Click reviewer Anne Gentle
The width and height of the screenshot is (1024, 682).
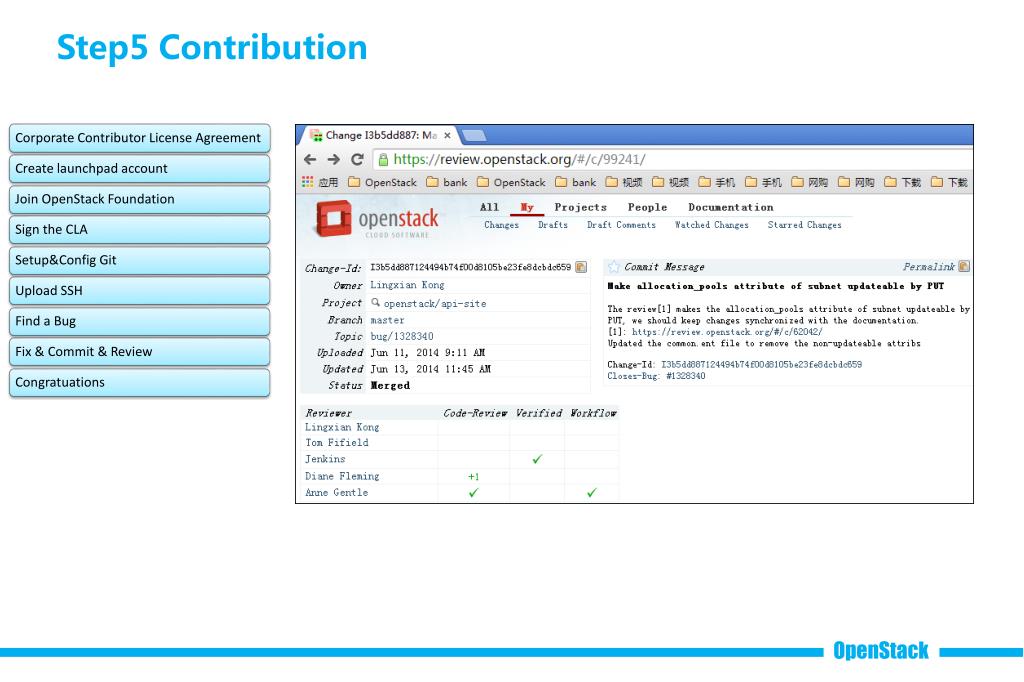point(336,493)
